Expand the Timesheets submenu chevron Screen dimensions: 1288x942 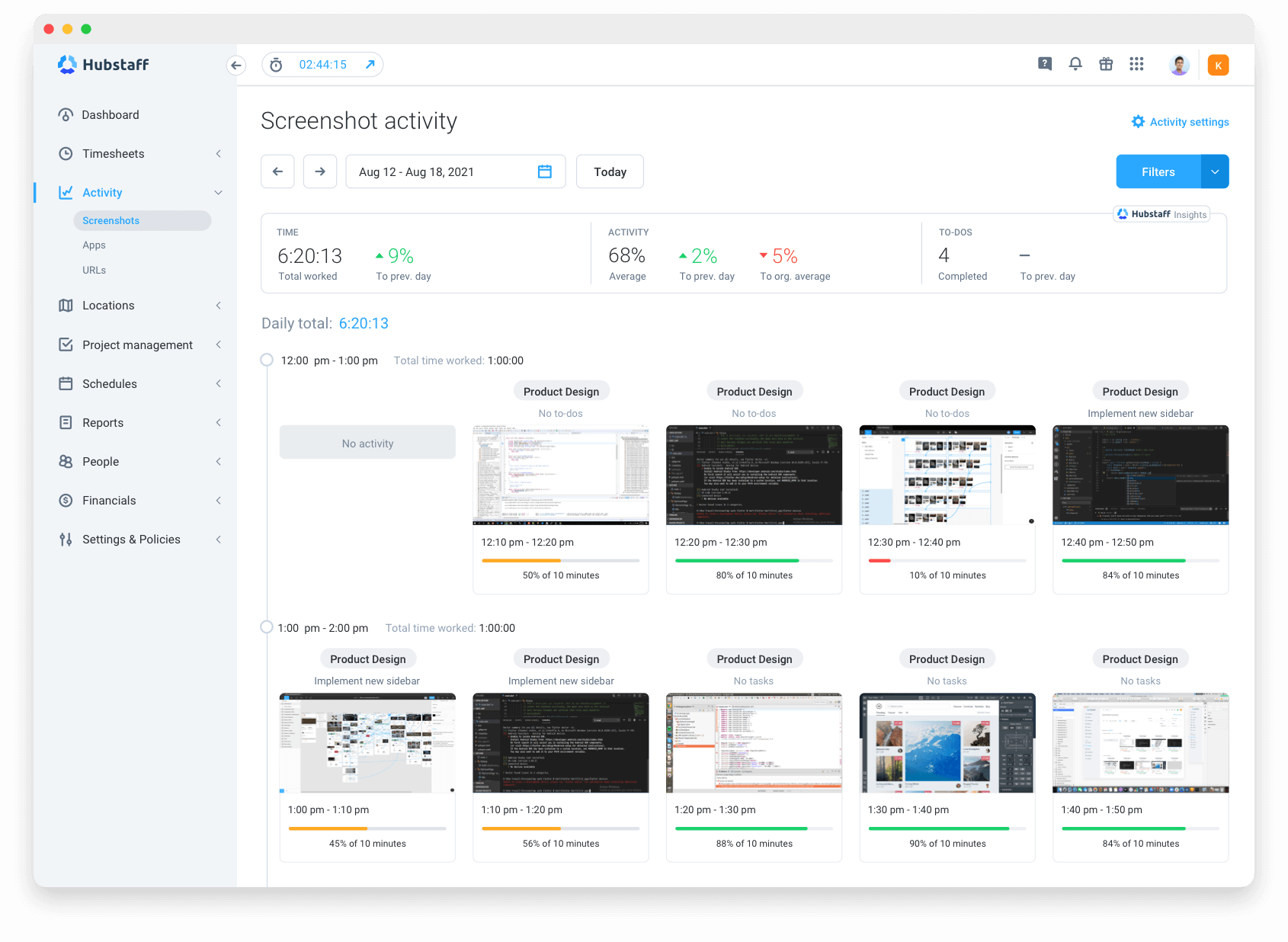pyautogui.click(x=219, y=154)
